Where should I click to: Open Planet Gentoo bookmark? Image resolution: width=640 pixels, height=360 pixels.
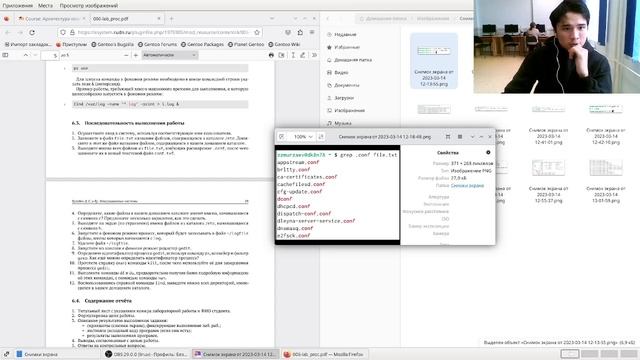tap(246, 44)
